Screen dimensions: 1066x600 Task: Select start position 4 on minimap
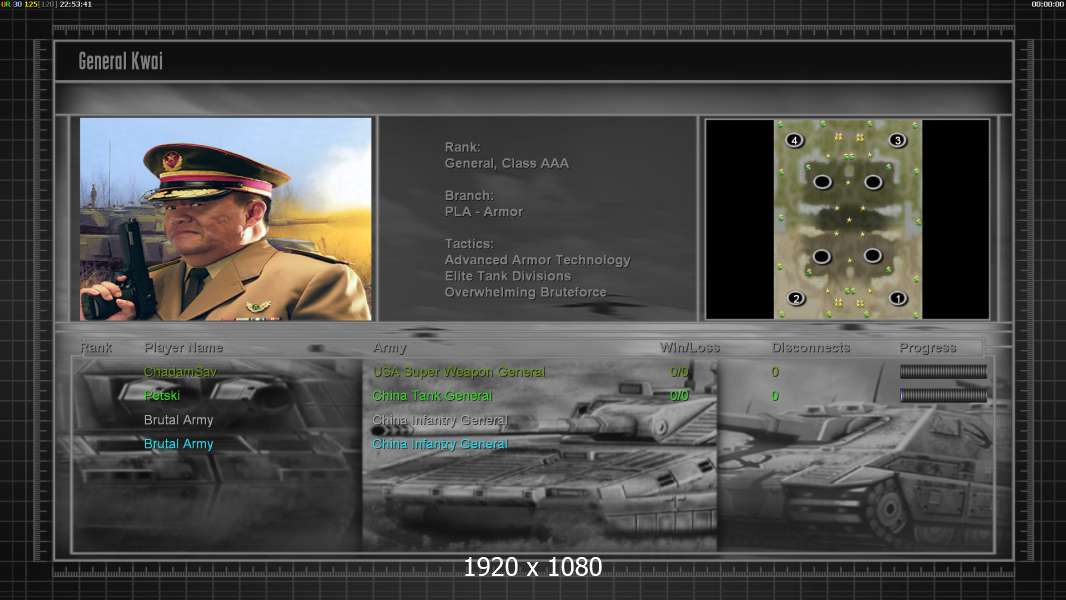point(794,141)
